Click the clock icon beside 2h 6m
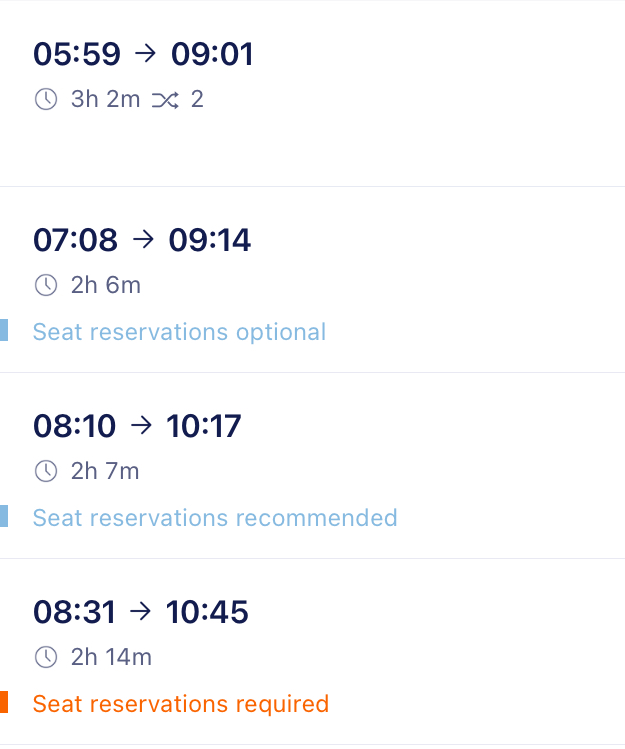The image size is (625, 749). (x=46, y=285)
